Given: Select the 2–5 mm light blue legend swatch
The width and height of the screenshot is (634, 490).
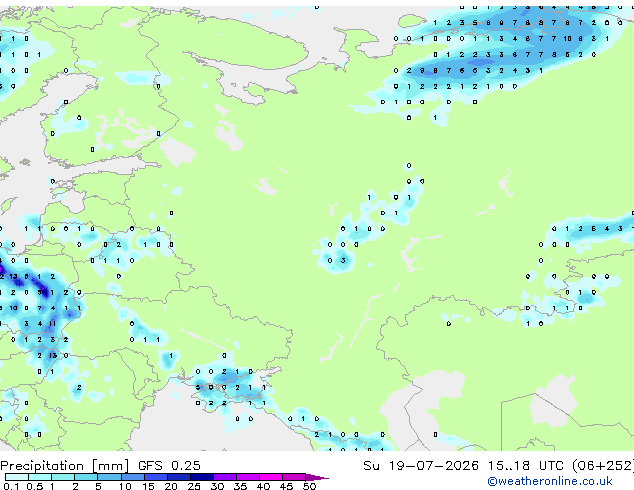Looking at the screenshot, I should click(86, 477).
